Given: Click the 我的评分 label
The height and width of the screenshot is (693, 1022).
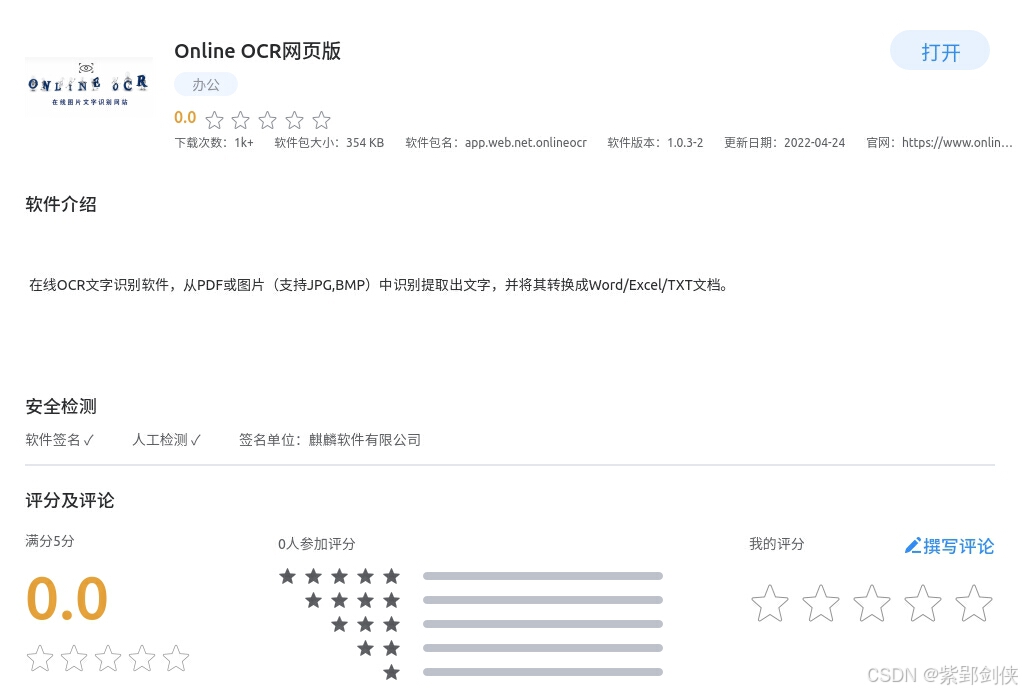Looking at the screenshot, I should [776, 544].
